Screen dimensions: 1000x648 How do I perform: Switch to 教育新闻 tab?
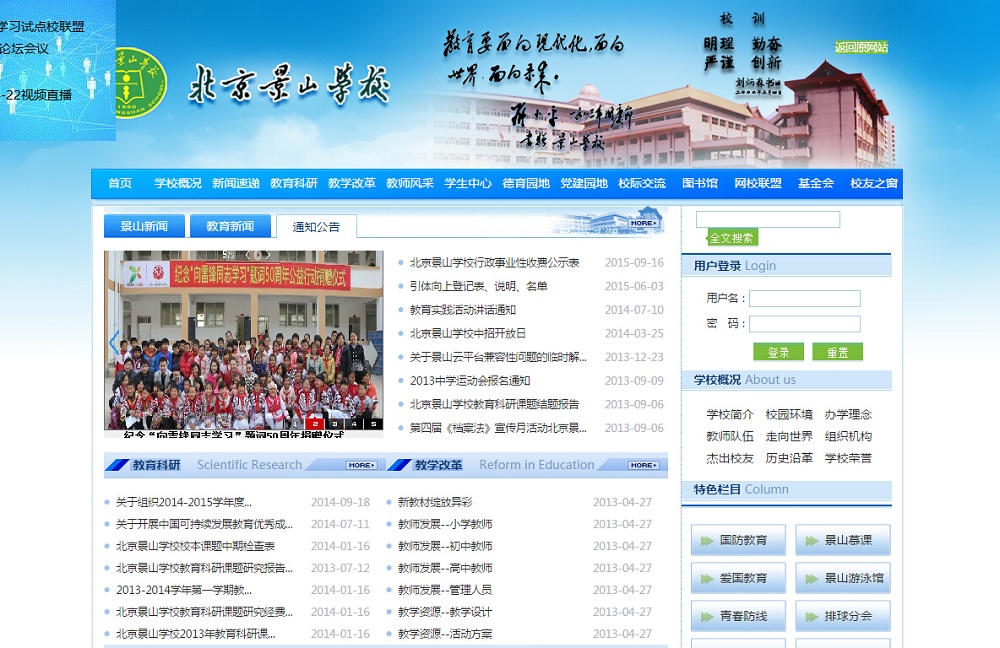click(230, 226)
